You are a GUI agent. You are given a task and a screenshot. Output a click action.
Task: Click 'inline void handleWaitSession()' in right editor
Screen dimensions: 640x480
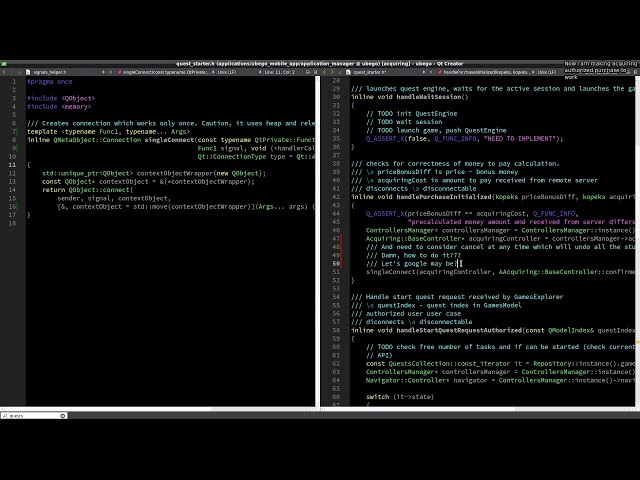[x=410, y=97]
